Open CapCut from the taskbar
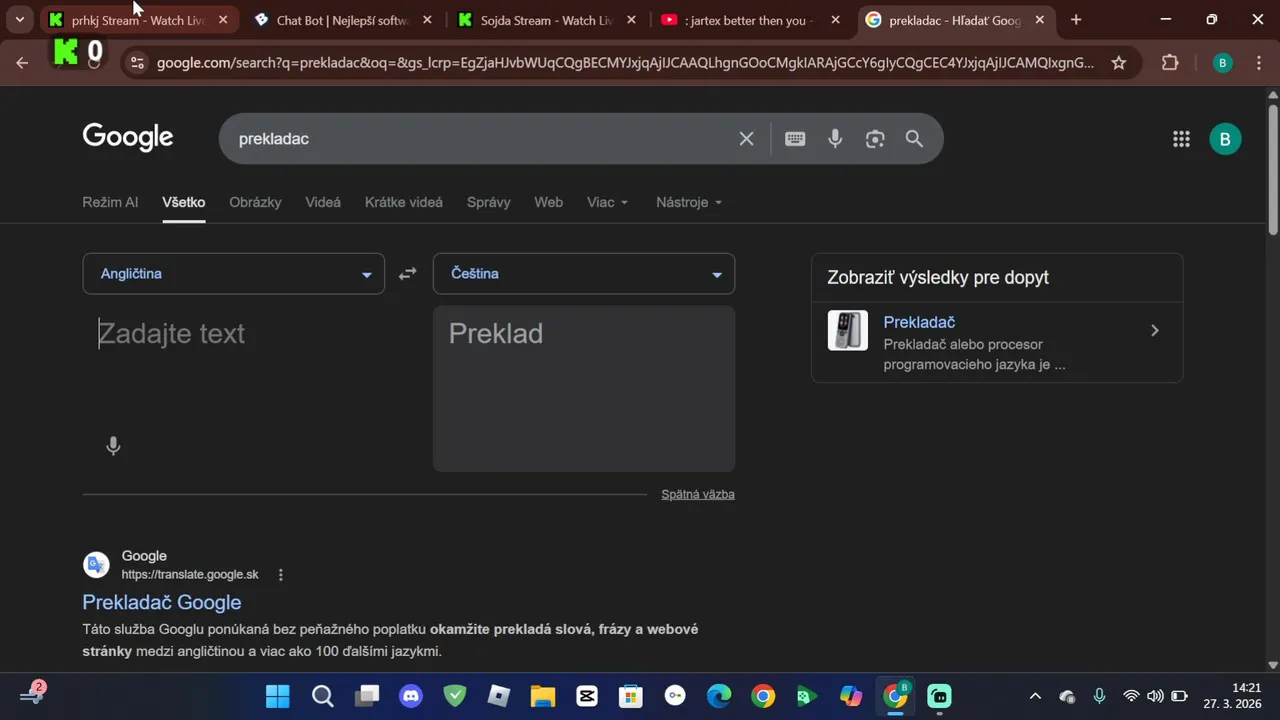 pos(586,696)
